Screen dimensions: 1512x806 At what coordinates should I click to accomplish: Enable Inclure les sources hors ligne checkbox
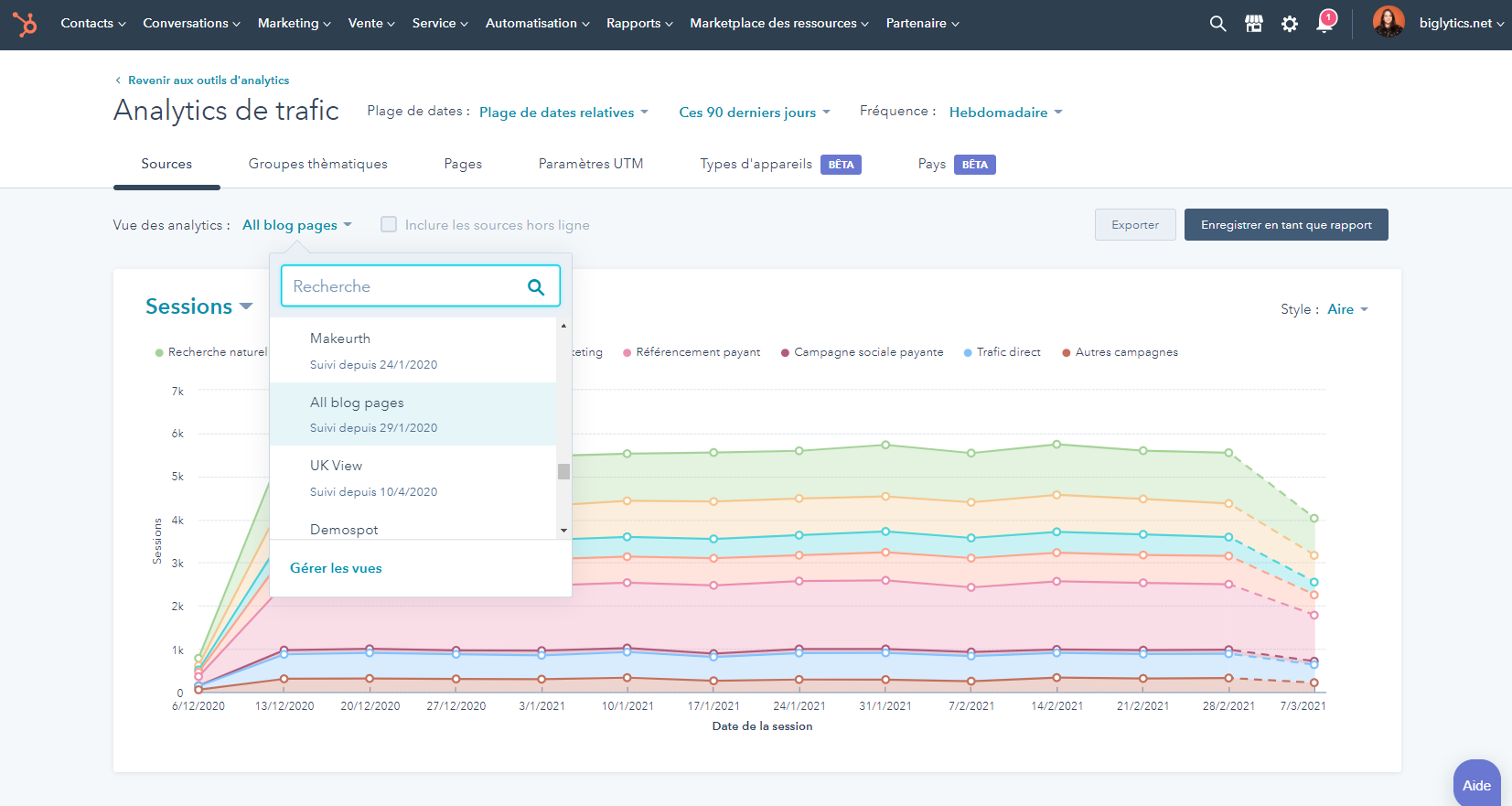[389, 225]
